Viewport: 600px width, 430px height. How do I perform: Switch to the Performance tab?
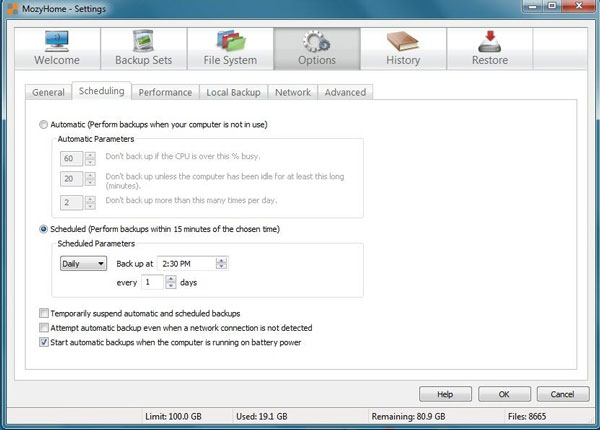tap(165, 92)
